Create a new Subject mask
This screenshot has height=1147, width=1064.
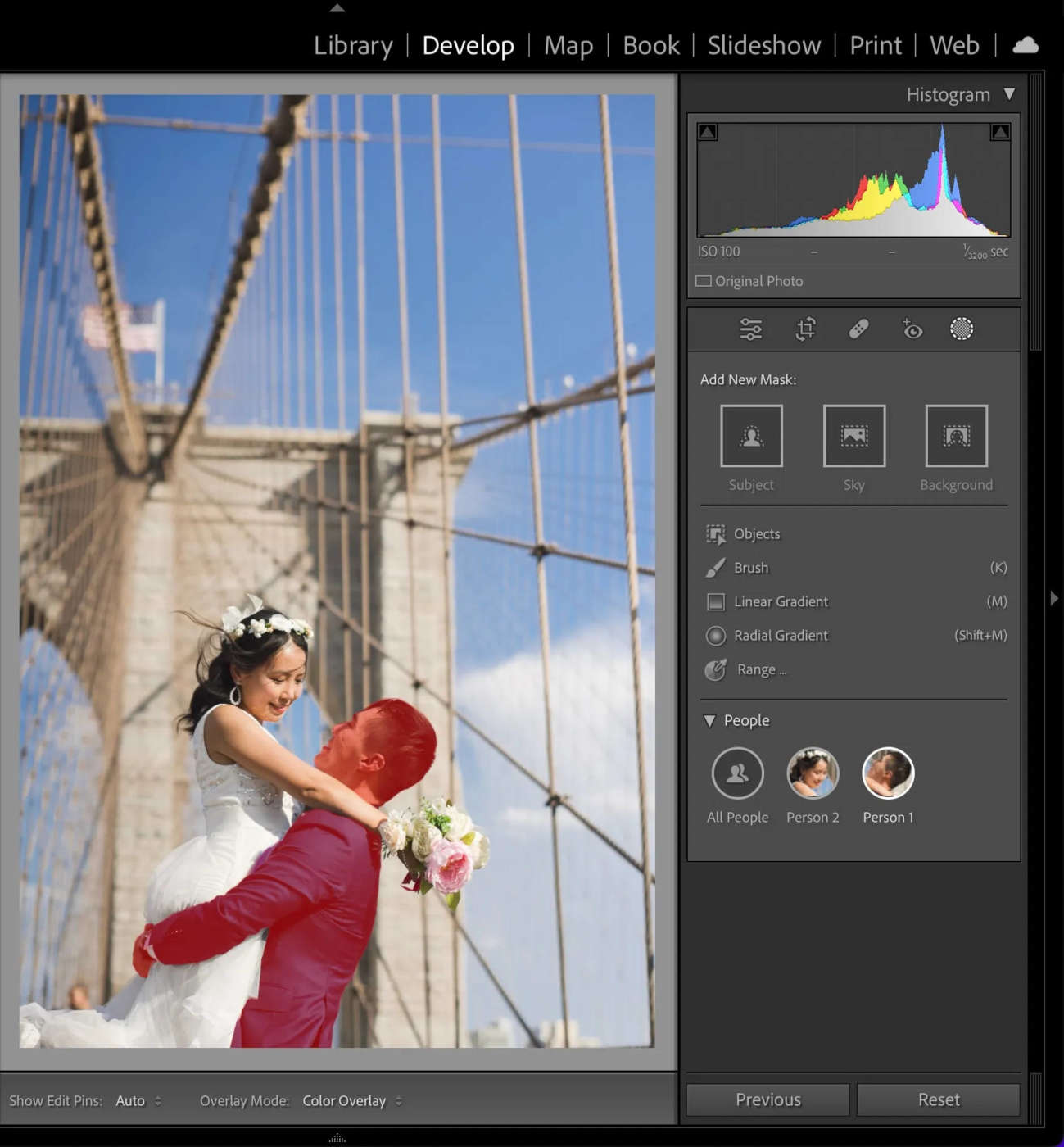(x=750, y=435)
